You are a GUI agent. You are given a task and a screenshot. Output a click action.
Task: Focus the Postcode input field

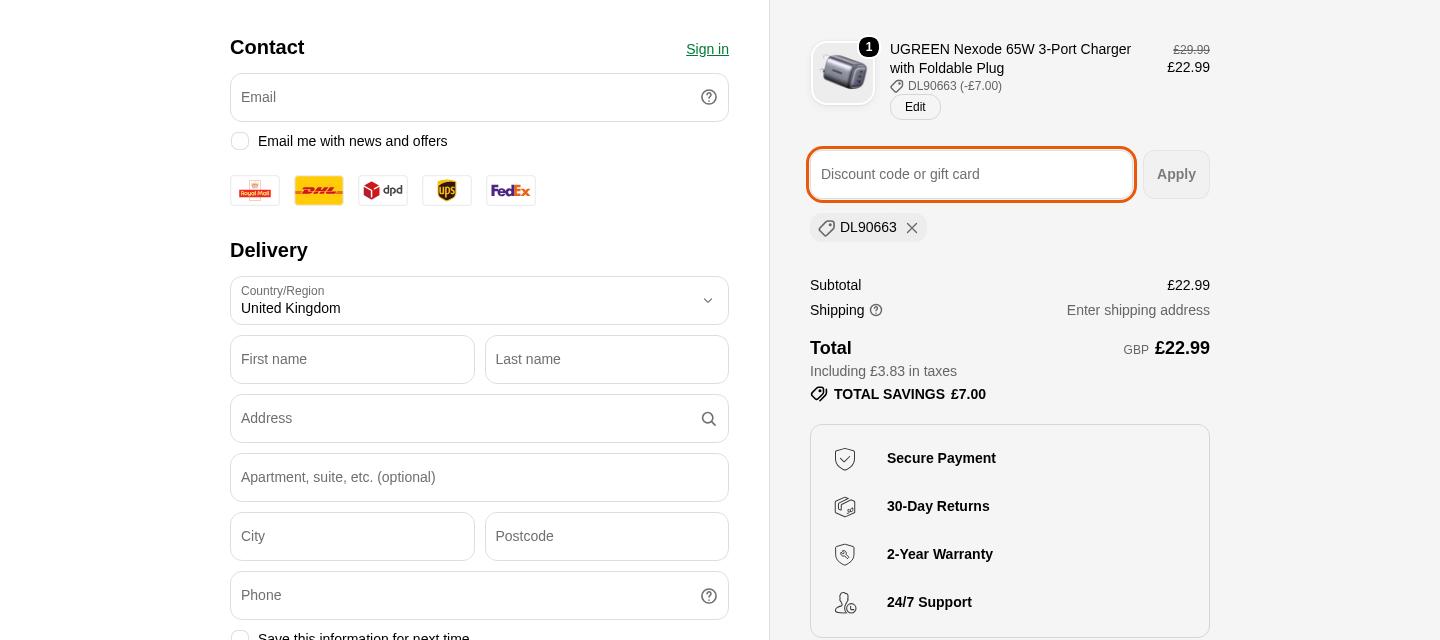(x=607, y=536)
